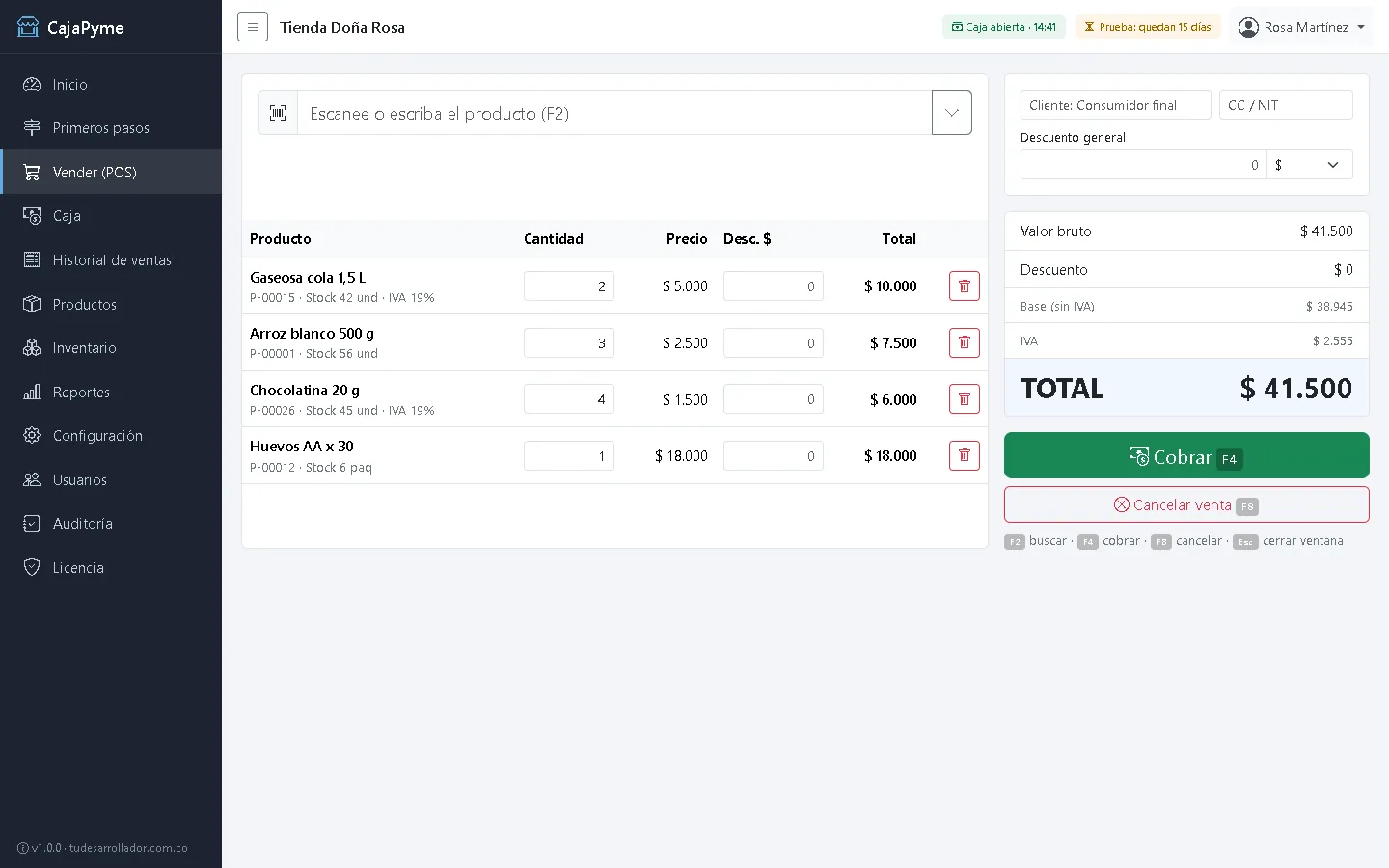Screen dimensions: 1389x868
Task: Edit quantity field for Chocolatina 20 g
Action: click(569, 399)
